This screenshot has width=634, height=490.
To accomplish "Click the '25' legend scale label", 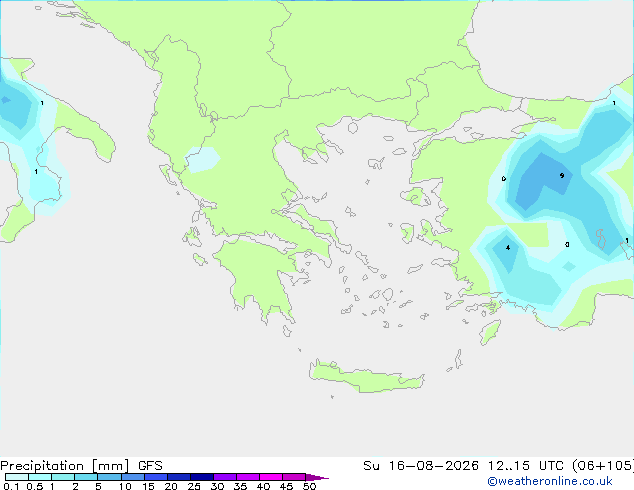I will click(x=194, y=486).
